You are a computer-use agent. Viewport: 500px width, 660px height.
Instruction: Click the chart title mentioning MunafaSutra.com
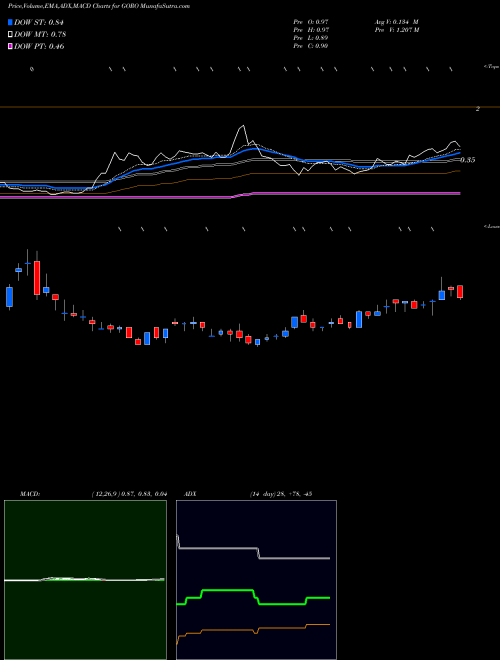point(98,6)
